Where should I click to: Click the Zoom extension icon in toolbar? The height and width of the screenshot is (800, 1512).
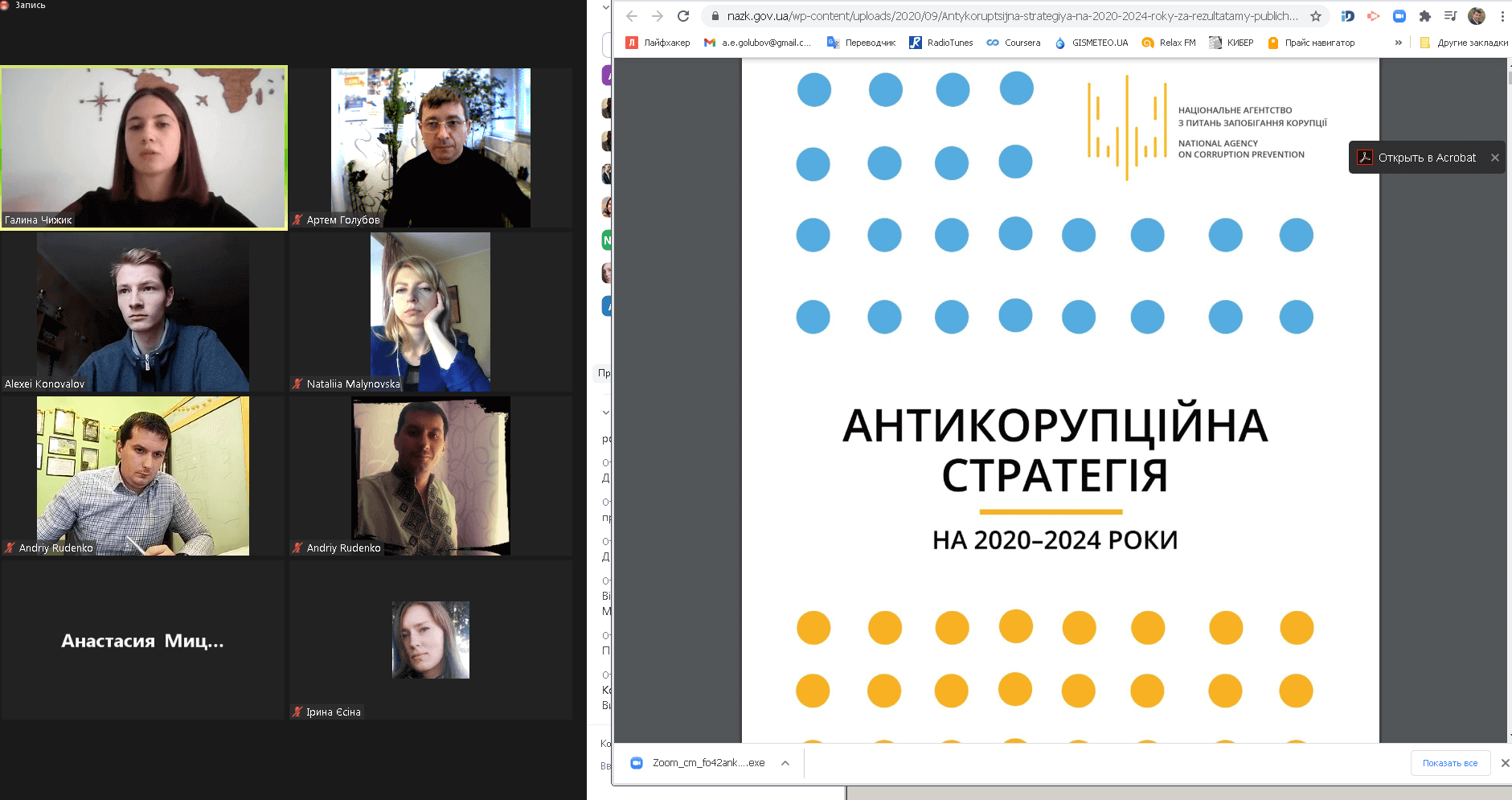pos(1399,16)
